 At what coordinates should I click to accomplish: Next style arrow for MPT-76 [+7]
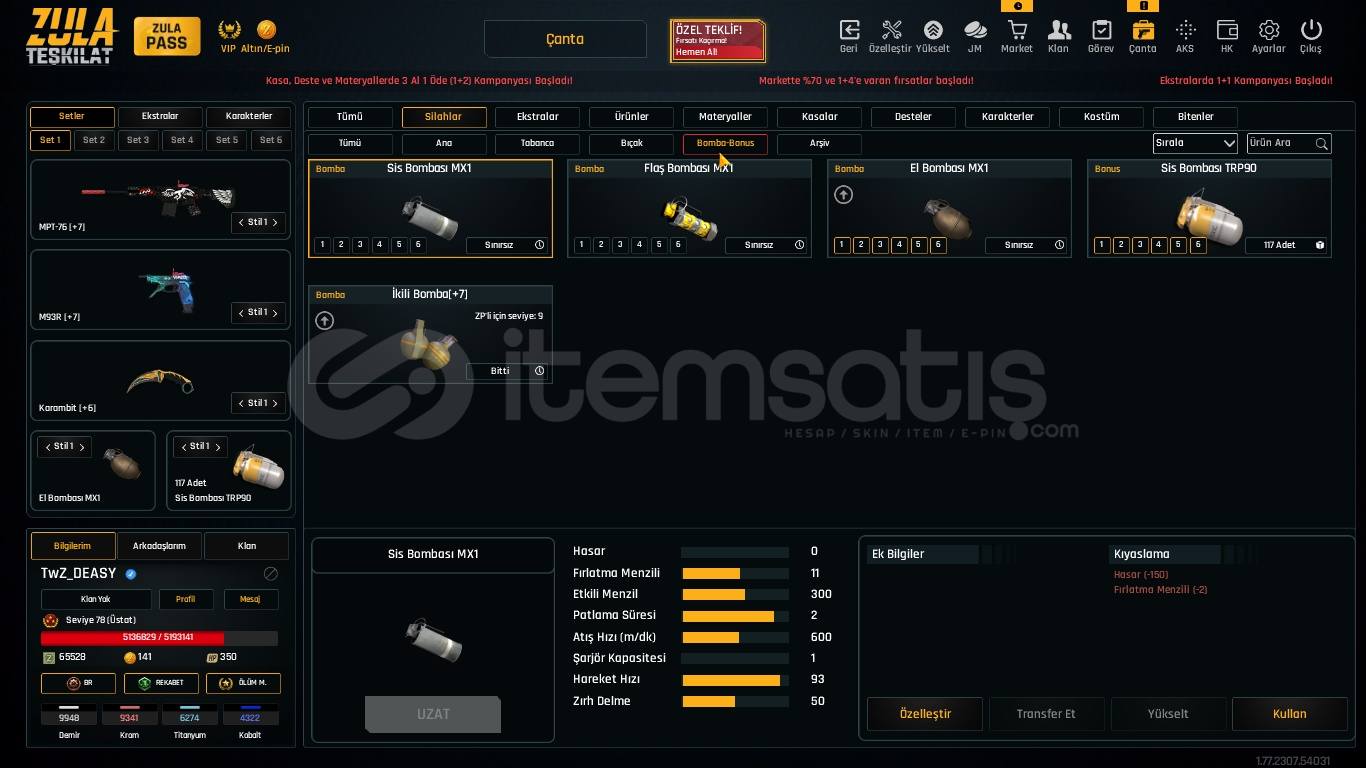(x=275, y=222)
